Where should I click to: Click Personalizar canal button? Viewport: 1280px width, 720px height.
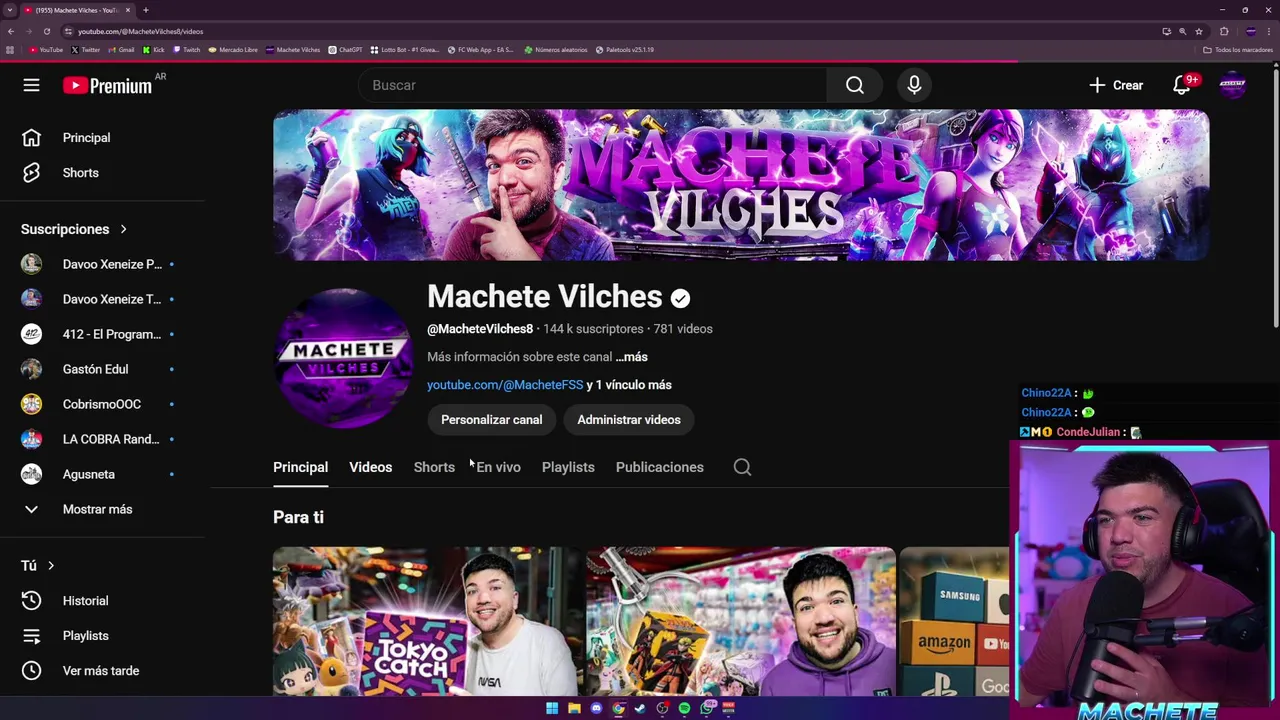point(491,420)
